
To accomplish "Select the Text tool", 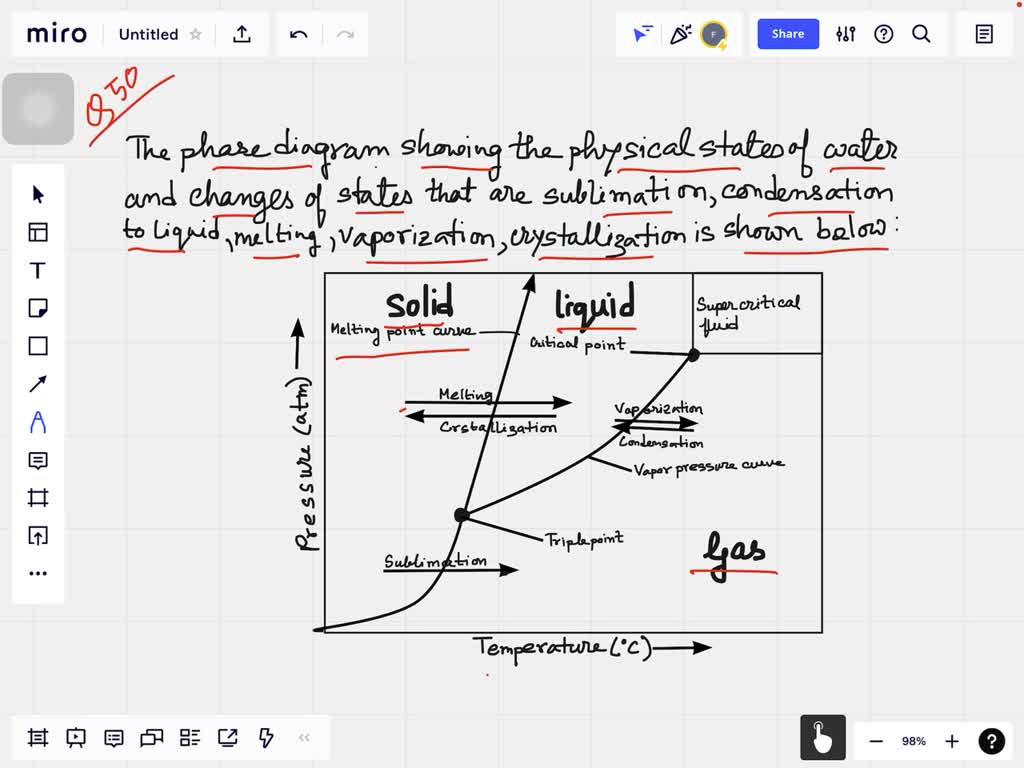I will click(37, 270).
